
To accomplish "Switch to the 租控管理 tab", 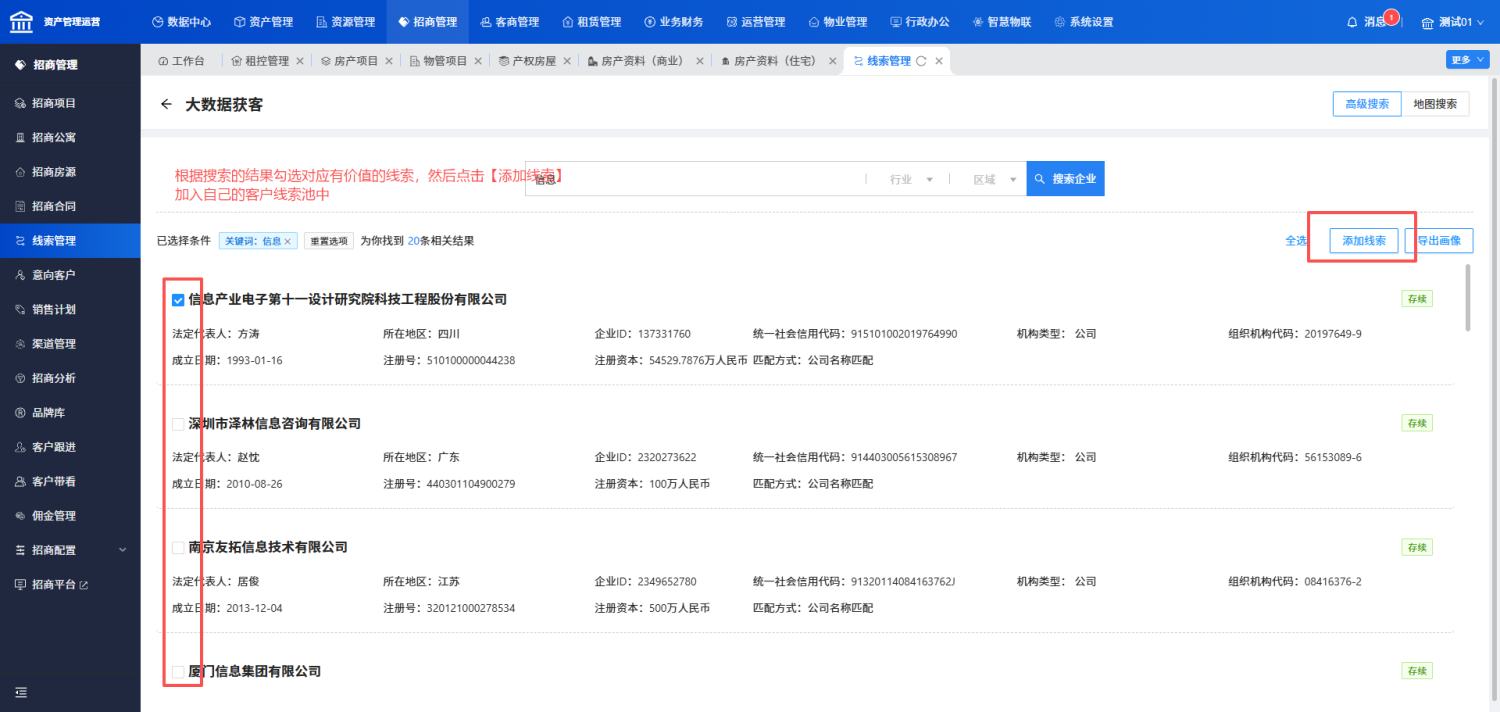I will (260, 61).
